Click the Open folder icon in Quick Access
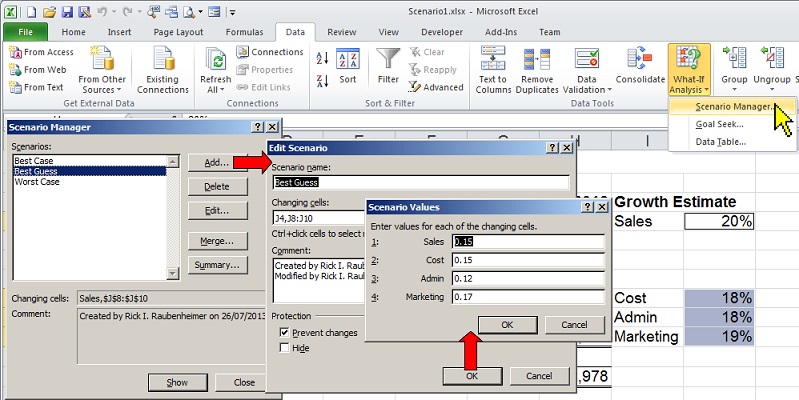This screenshot has height=400, width=799. click(49, 11)
